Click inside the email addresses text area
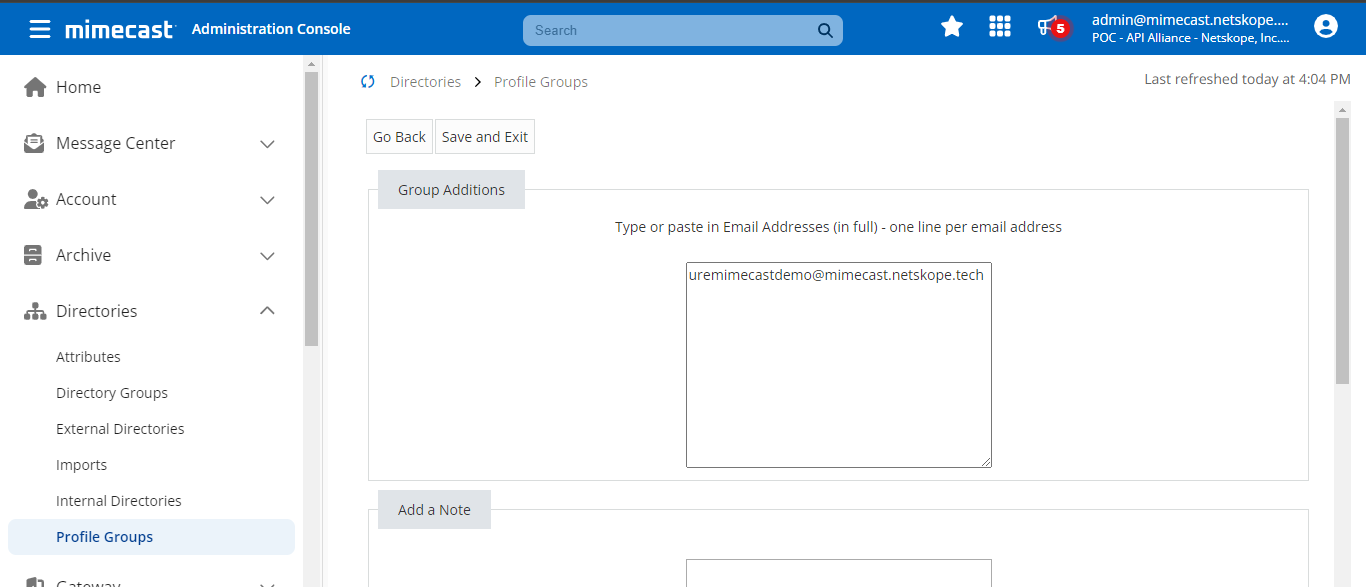1366x587 pixels. coord(839,365)
